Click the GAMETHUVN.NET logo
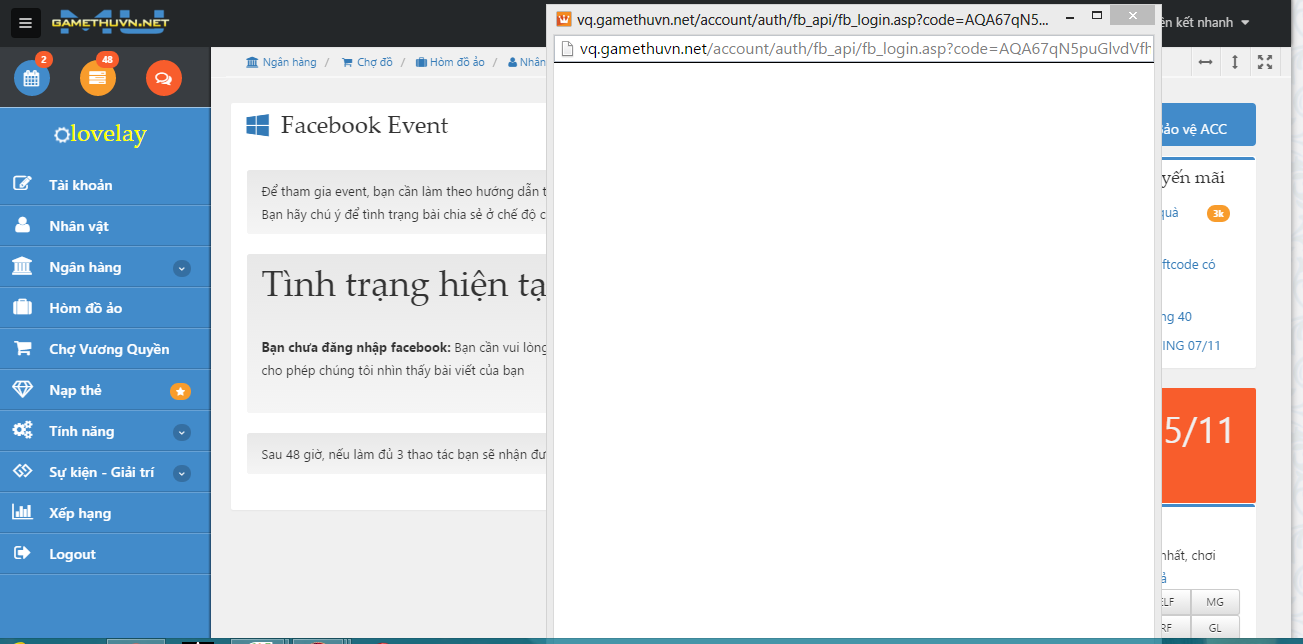Image resolution: width=1303 pixels, height=644 pixels. point(110,22)
